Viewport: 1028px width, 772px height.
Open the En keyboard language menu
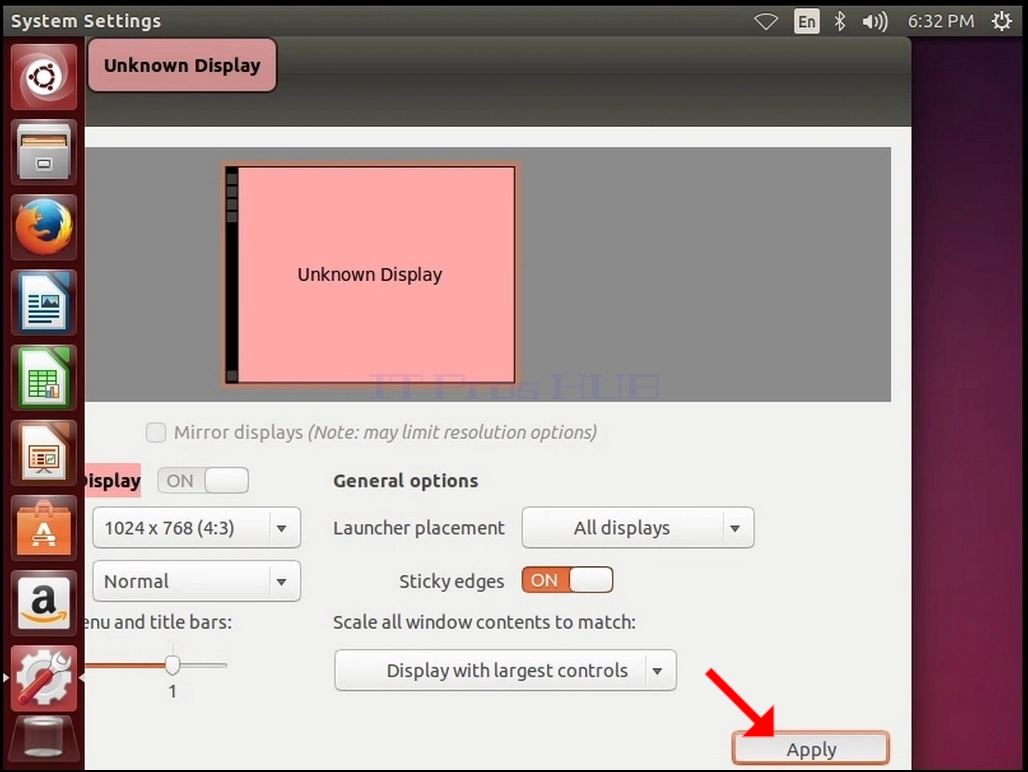[x=806, y=22]
